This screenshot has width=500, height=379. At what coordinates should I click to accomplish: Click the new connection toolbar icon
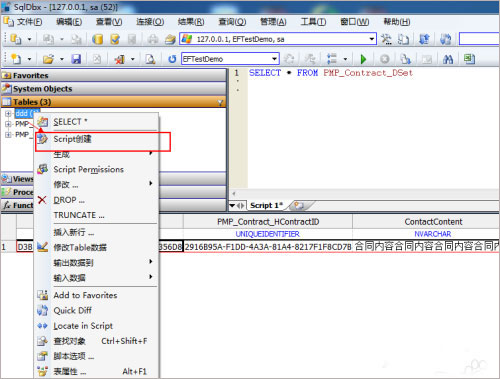16,39
